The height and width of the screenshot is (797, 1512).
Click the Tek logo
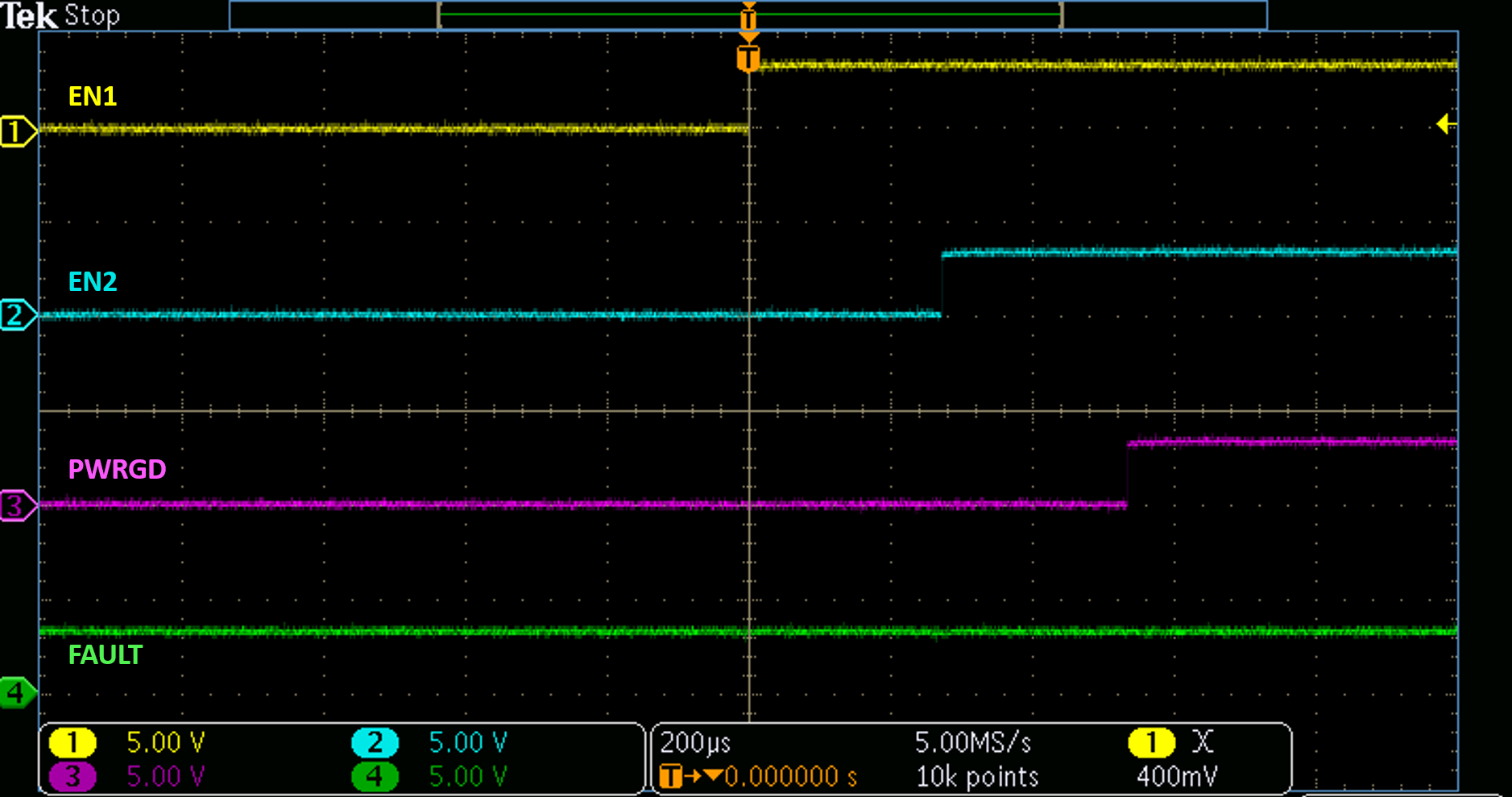pyautogui.click(x=29, y=14)
